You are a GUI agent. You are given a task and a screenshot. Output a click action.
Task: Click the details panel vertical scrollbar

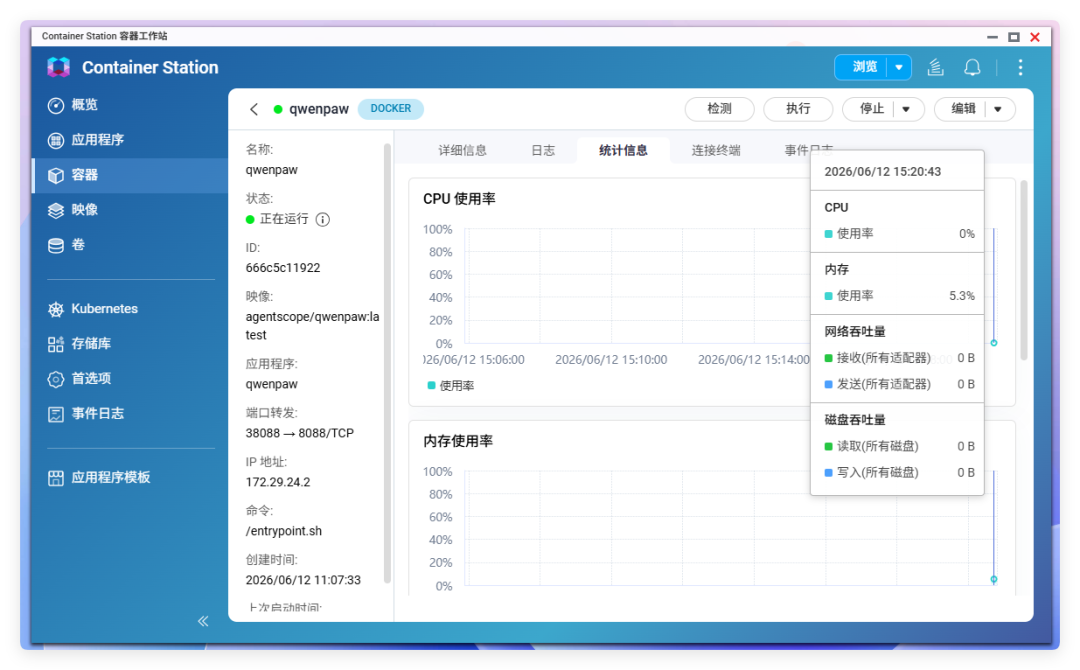tap(387, 364)
